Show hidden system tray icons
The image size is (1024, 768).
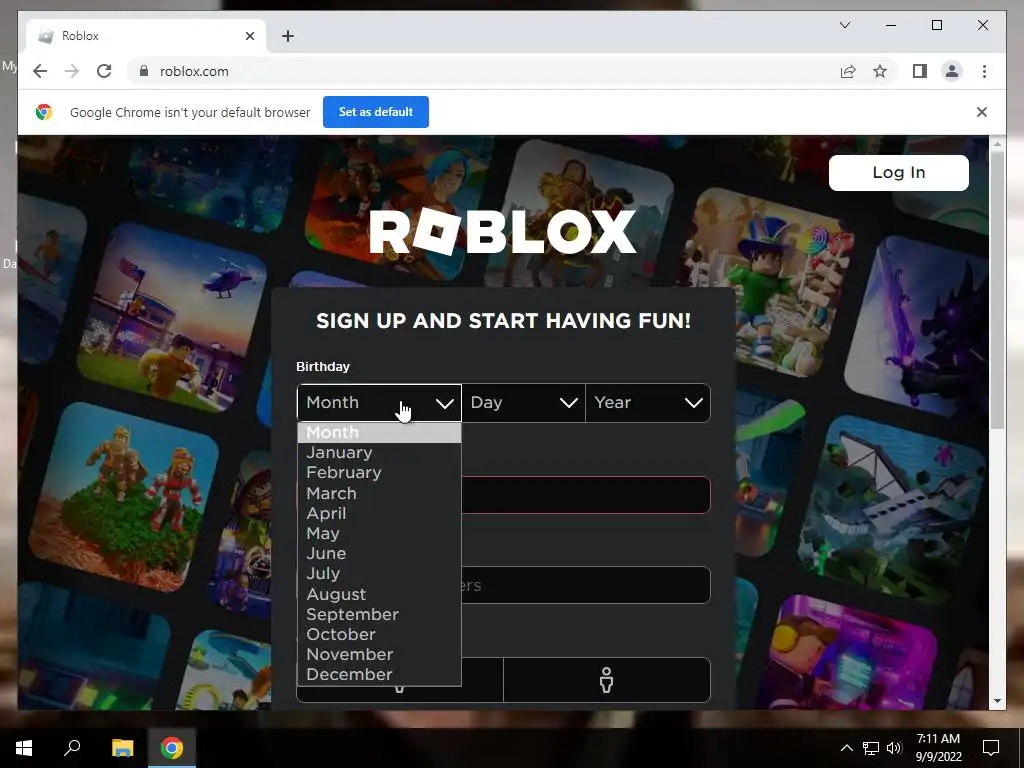pos(846,748)
